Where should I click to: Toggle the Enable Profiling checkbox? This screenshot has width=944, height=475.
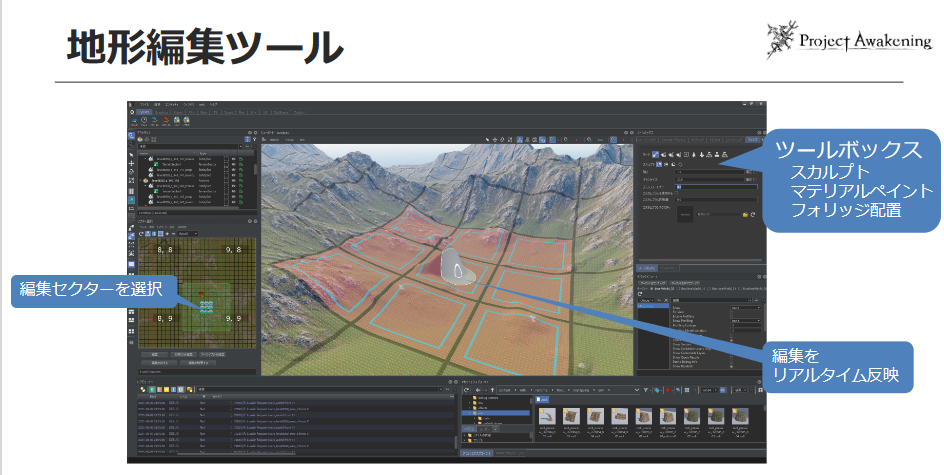731,316
